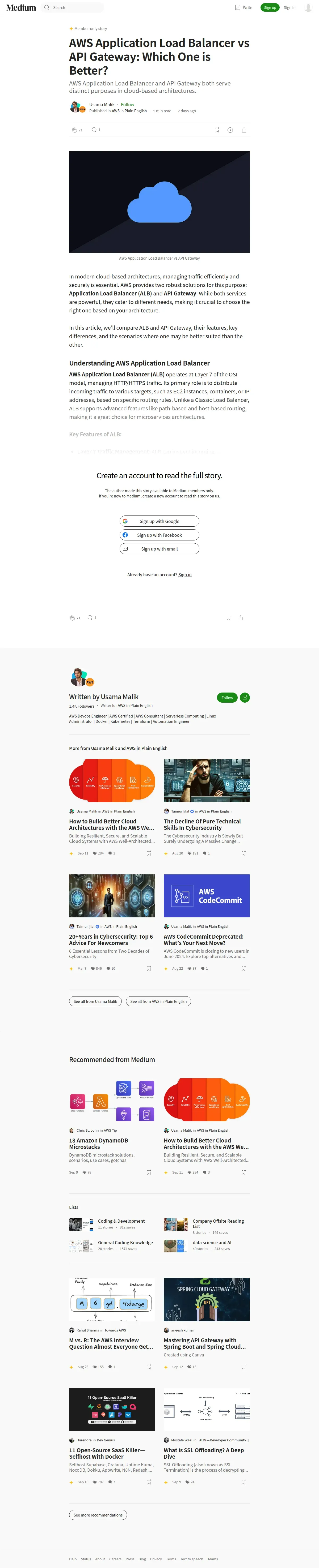Clap icon below the signup prompt

click(x=72, y=618)
